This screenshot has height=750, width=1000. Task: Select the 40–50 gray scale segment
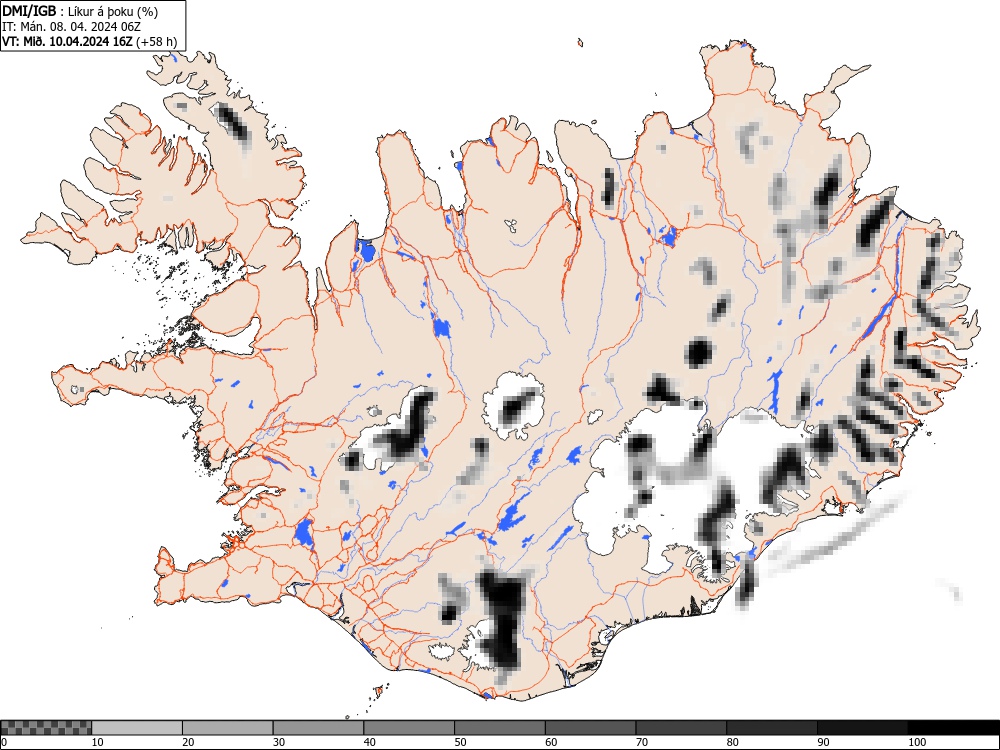tap(409, 728)
